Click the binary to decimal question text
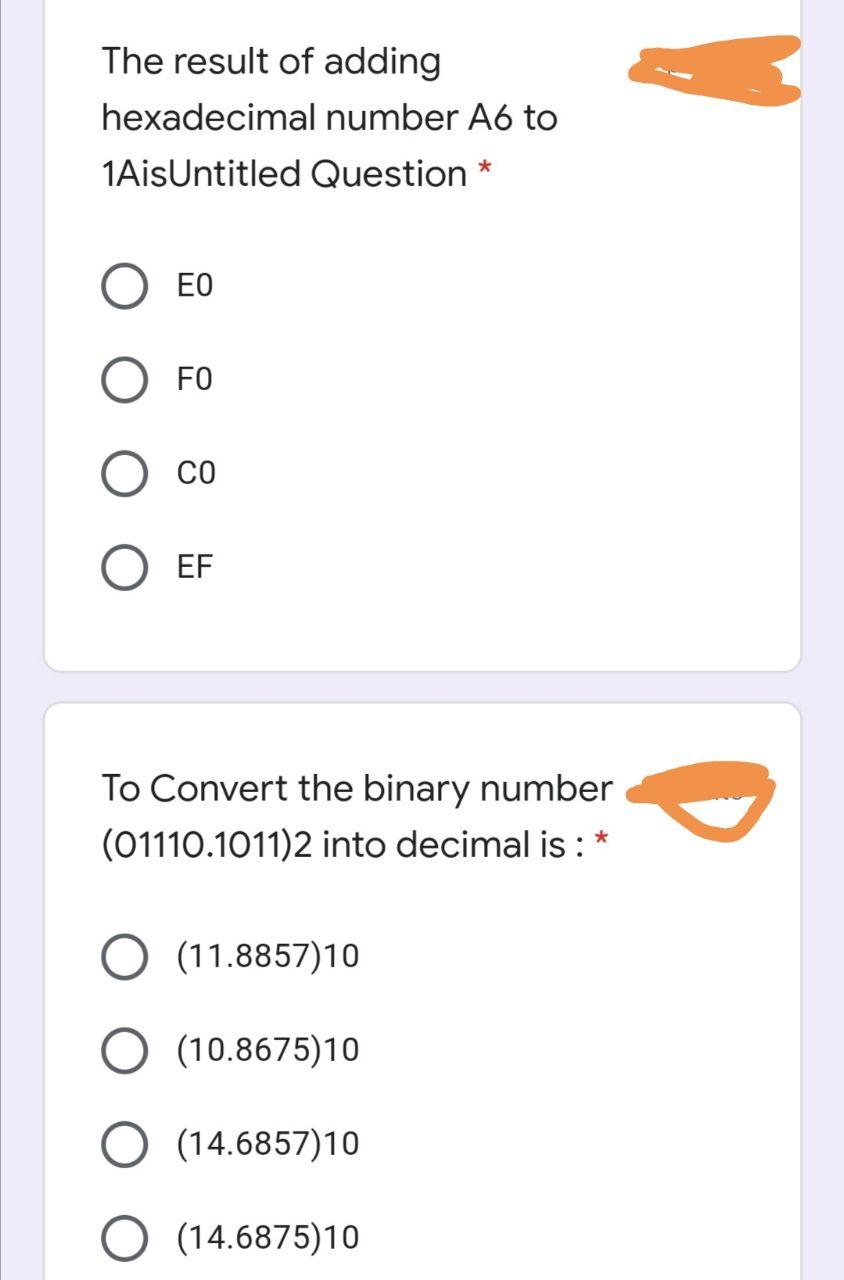 (357, 817)
